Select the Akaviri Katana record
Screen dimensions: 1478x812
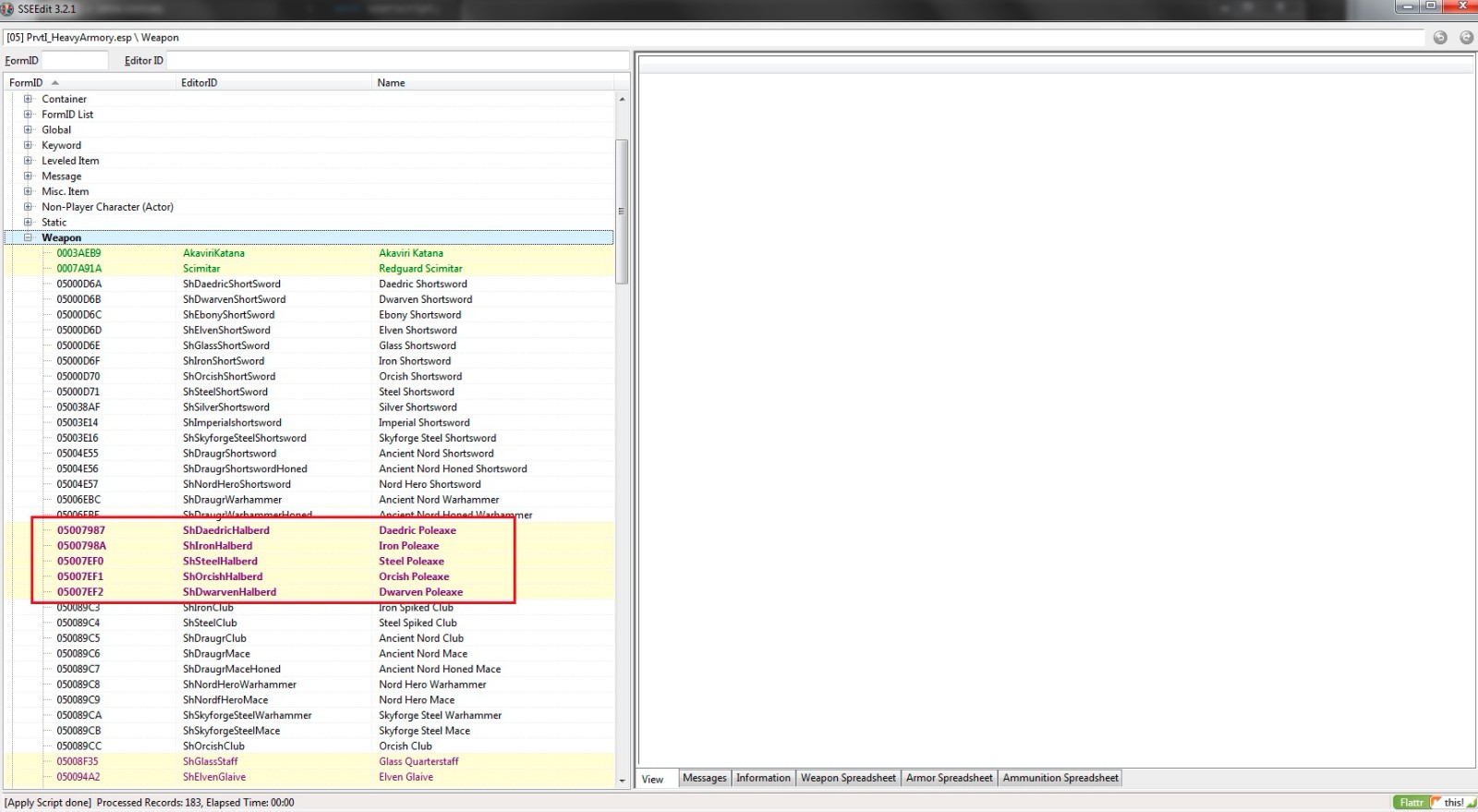tap(410, 253)
